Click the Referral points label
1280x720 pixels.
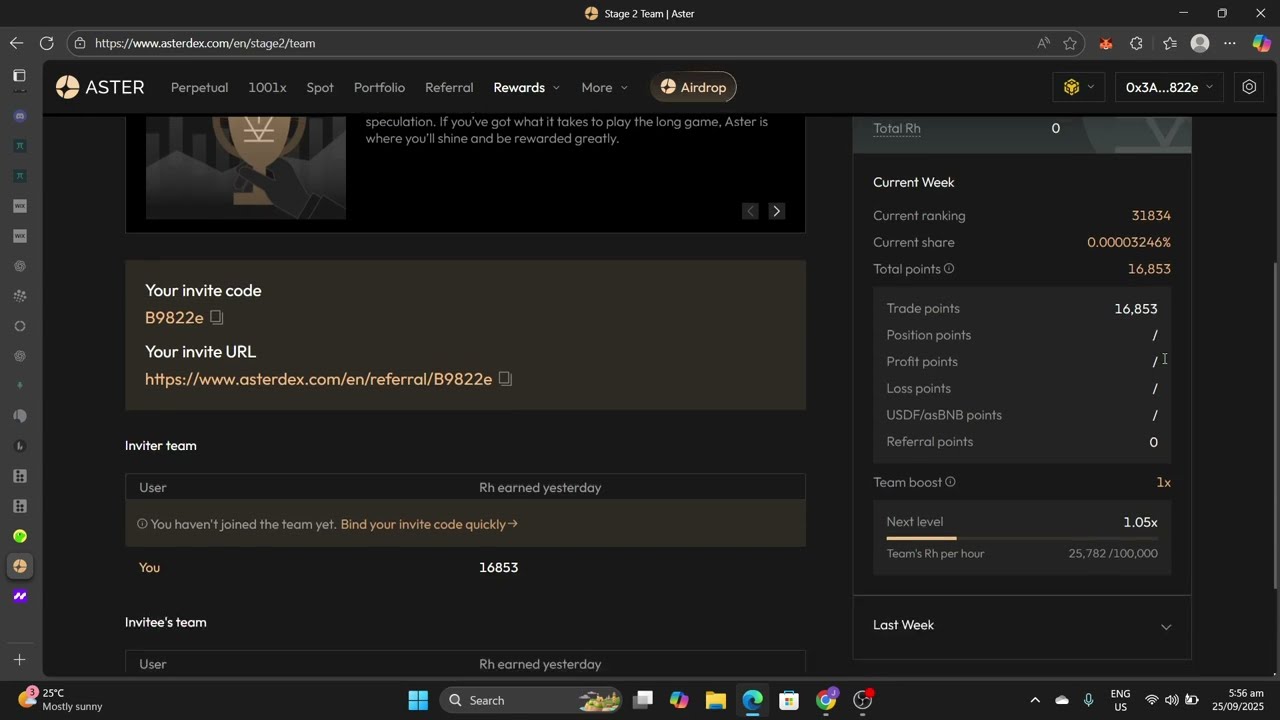pos(929,441)
